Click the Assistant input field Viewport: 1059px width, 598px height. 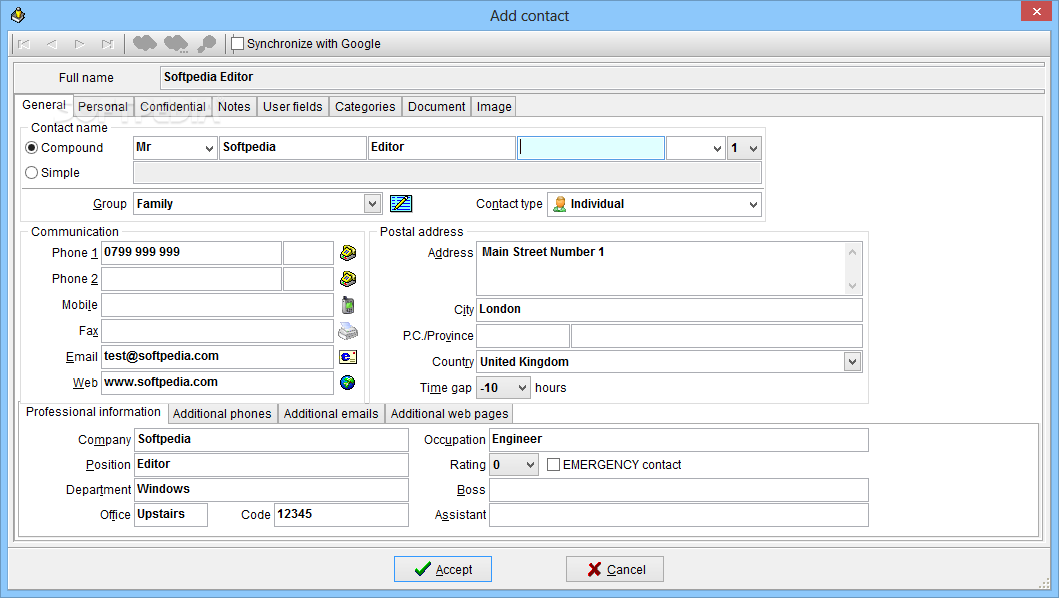click(x=679, y=515)
